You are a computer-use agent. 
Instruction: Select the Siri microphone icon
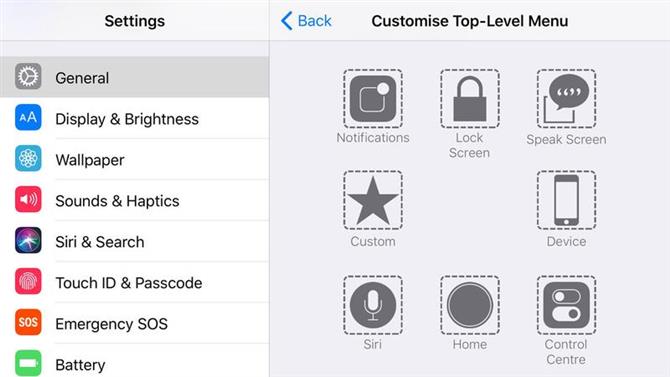click(373, 305)
